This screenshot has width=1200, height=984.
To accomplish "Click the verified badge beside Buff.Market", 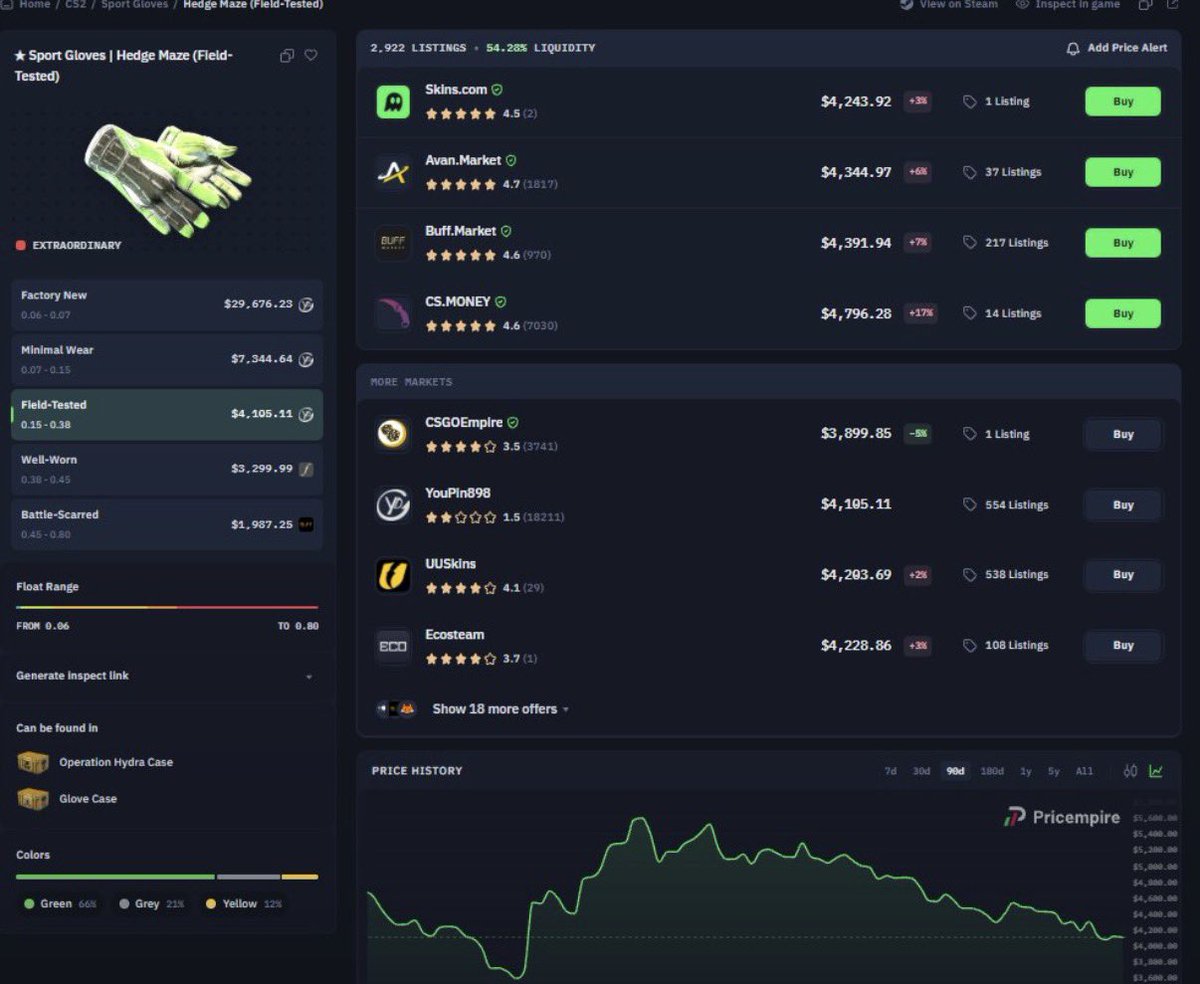I will (x=506, y=231).
